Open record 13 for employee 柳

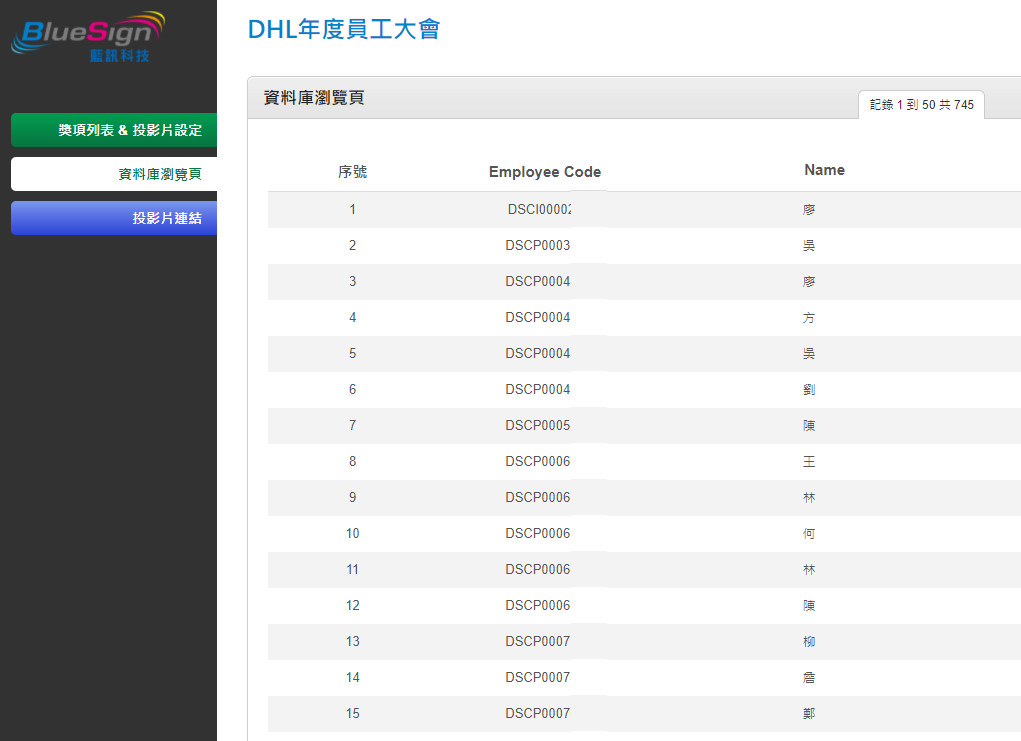[352, 641]
